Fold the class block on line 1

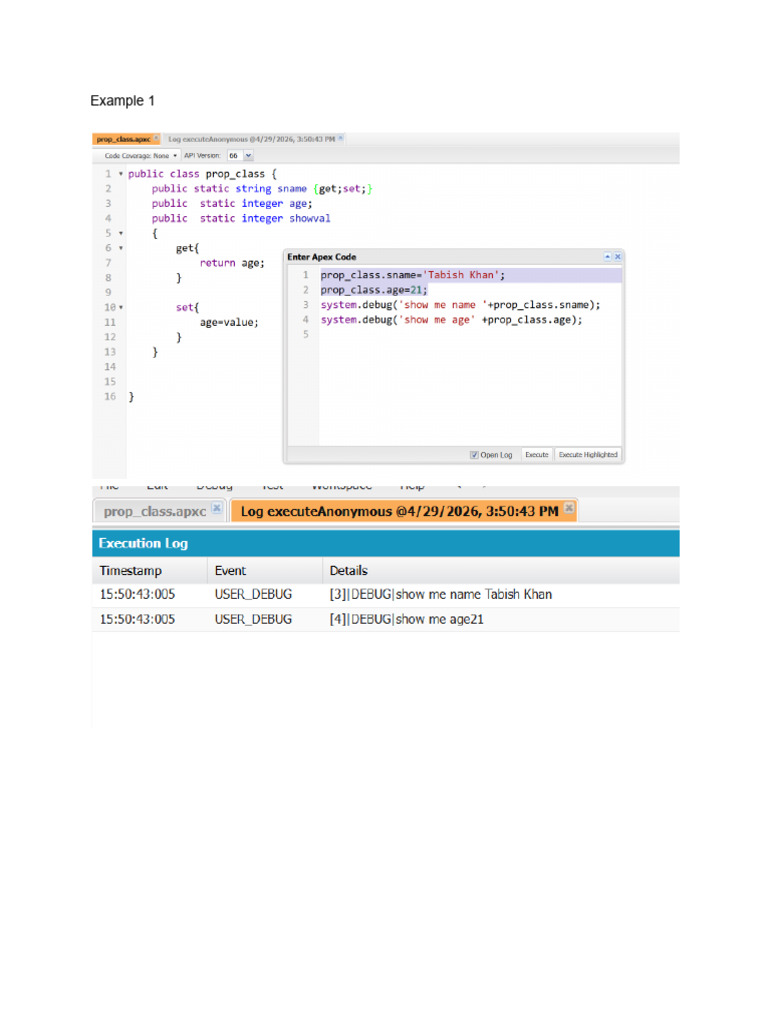[x=121, y=174]
